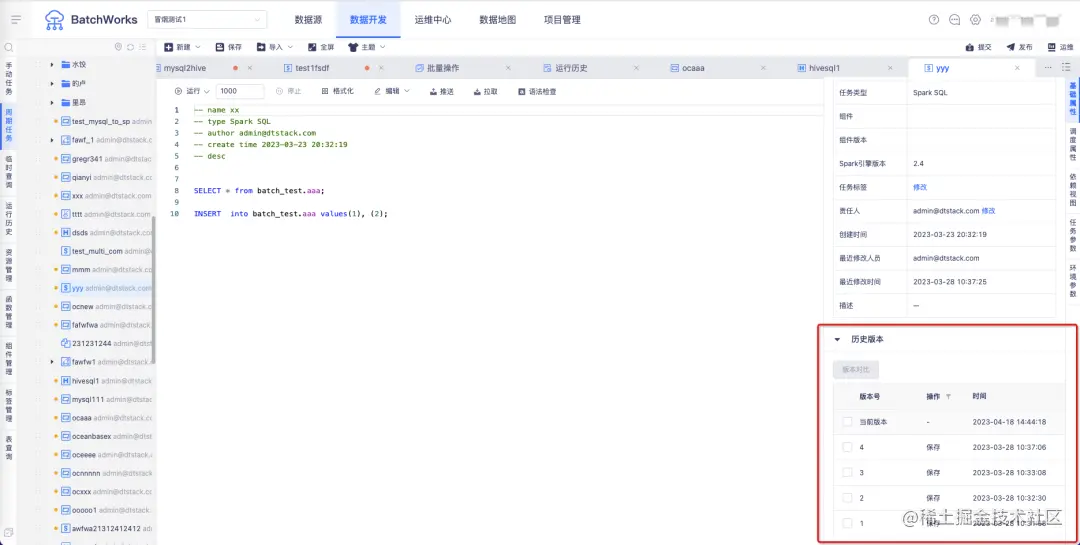Viewport: 1080px width, 545px height.
Task: Open the project selector dropdown in header
Action: click(207, 20)
